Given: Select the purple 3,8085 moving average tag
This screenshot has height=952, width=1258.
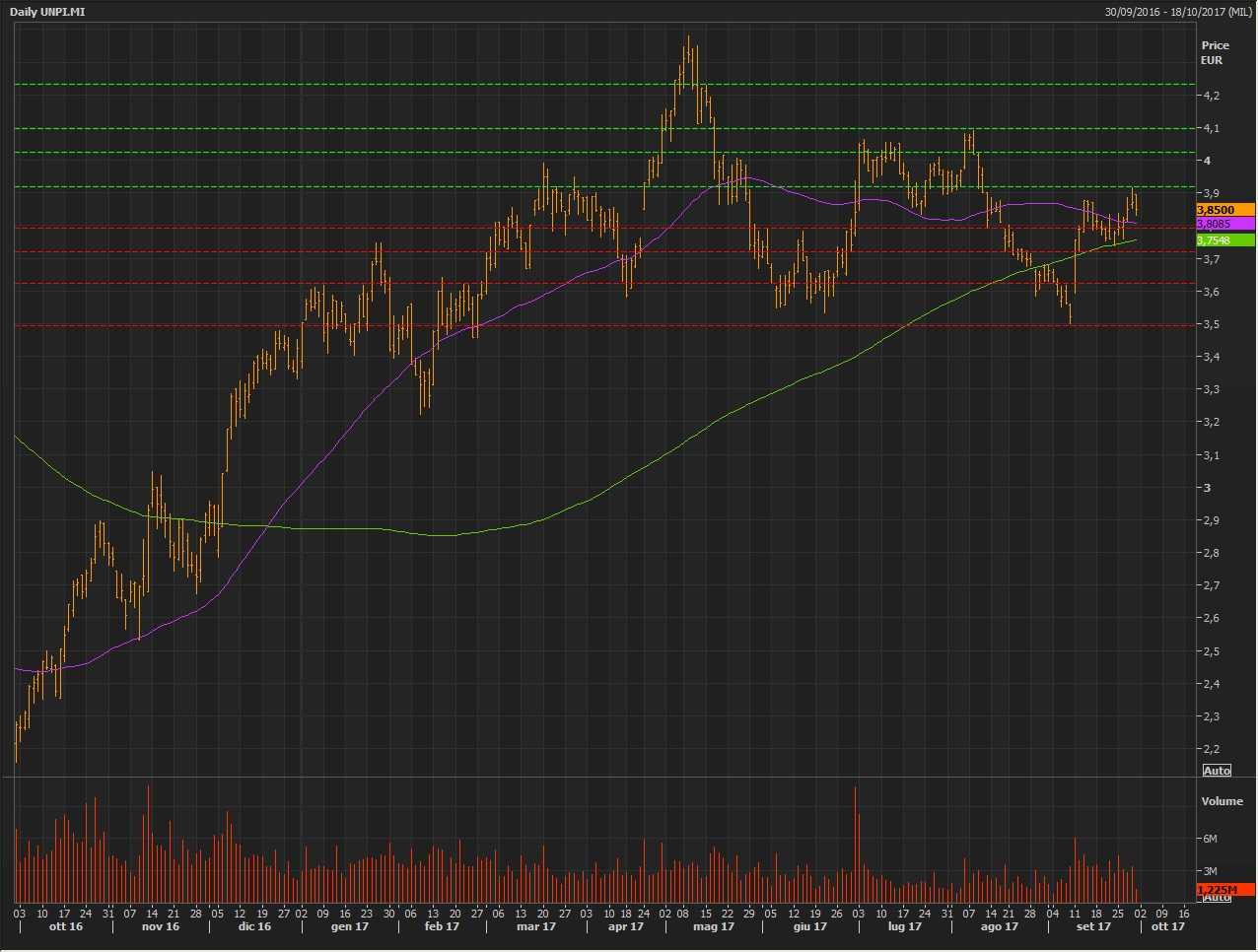Looking at the screenshot, I should (x=1224, y=225).
